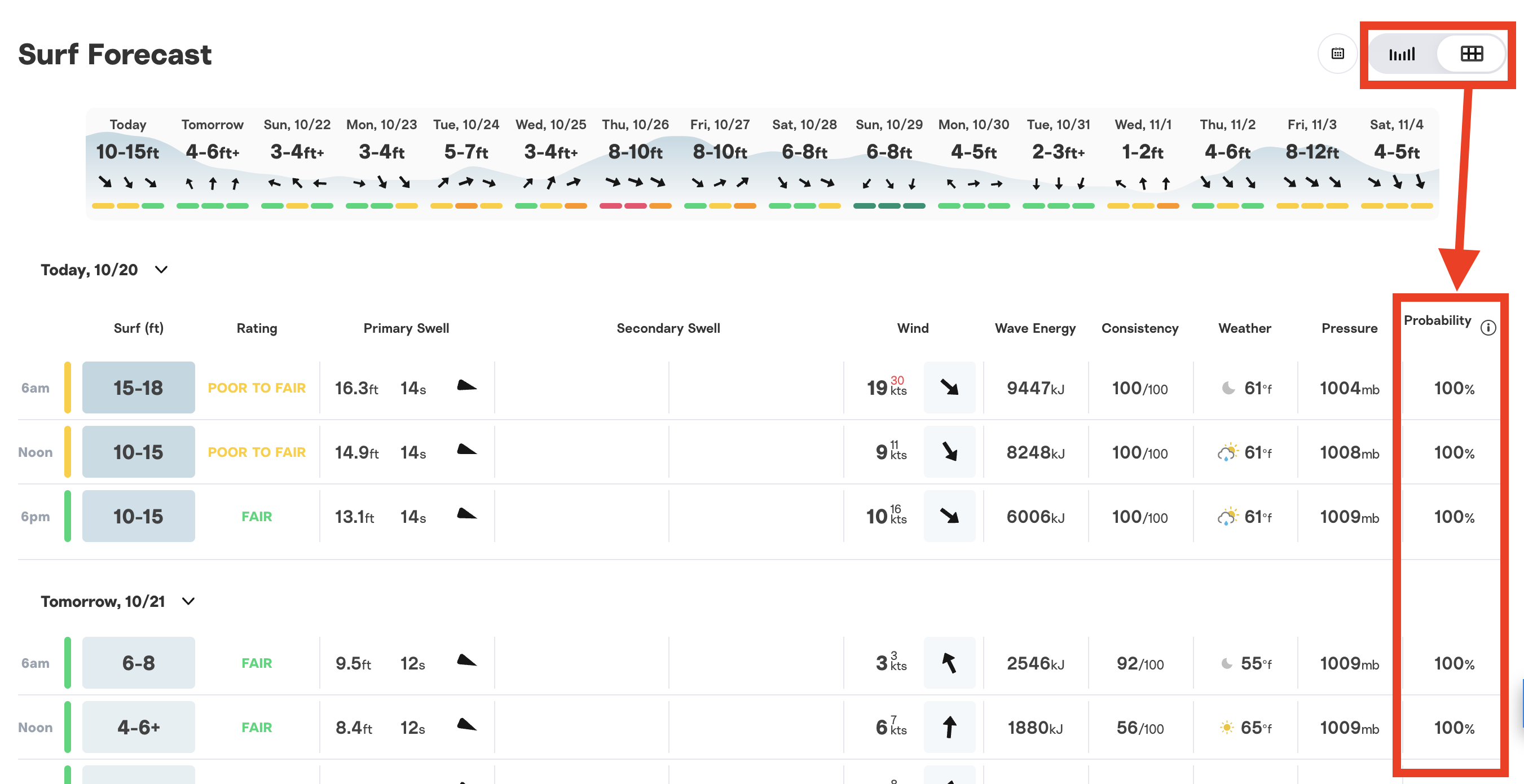Click wind direction arrow for Today Noon

click(950, 452)
